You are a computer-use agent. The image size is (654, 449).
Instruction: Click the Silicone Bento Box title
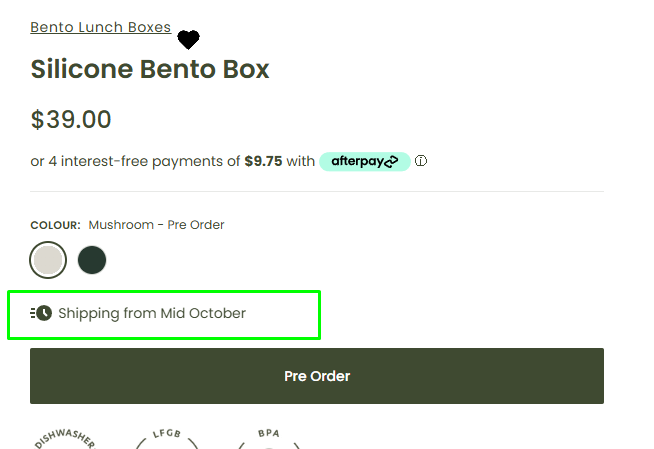click(150, 69)
